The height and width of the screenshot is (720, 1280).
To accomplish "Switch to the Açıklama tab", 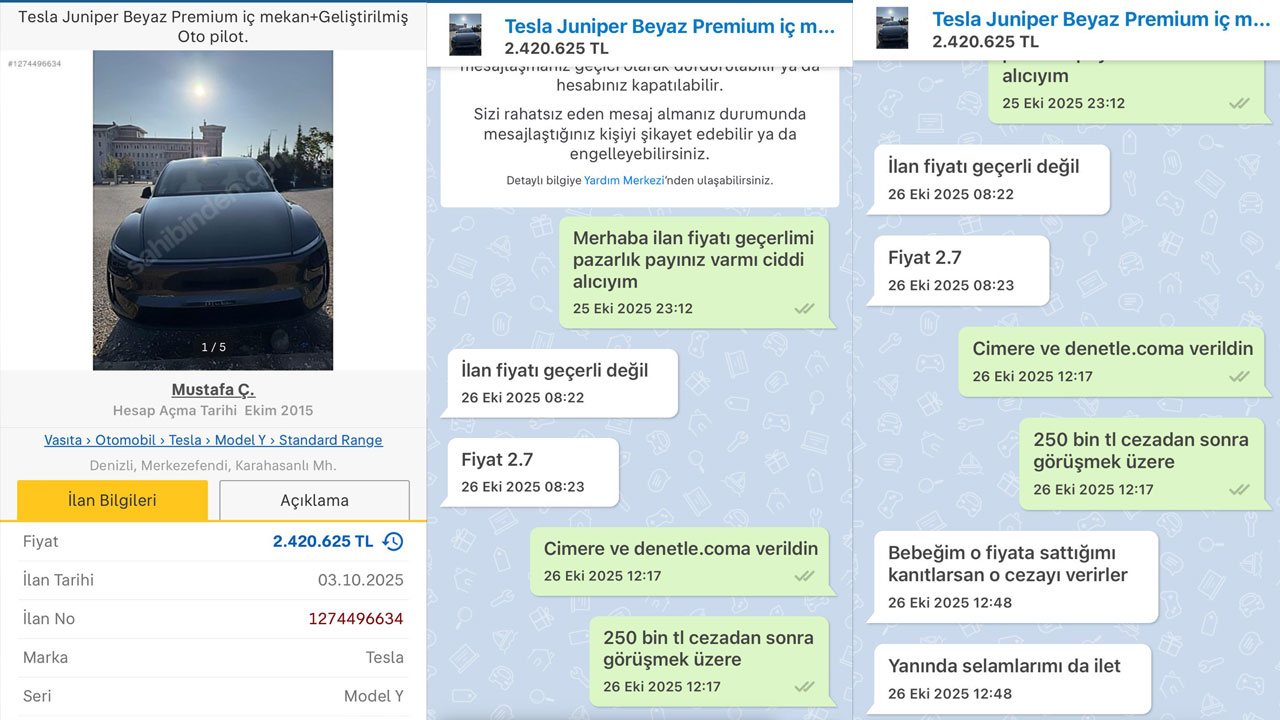I will tap(314, 500).
